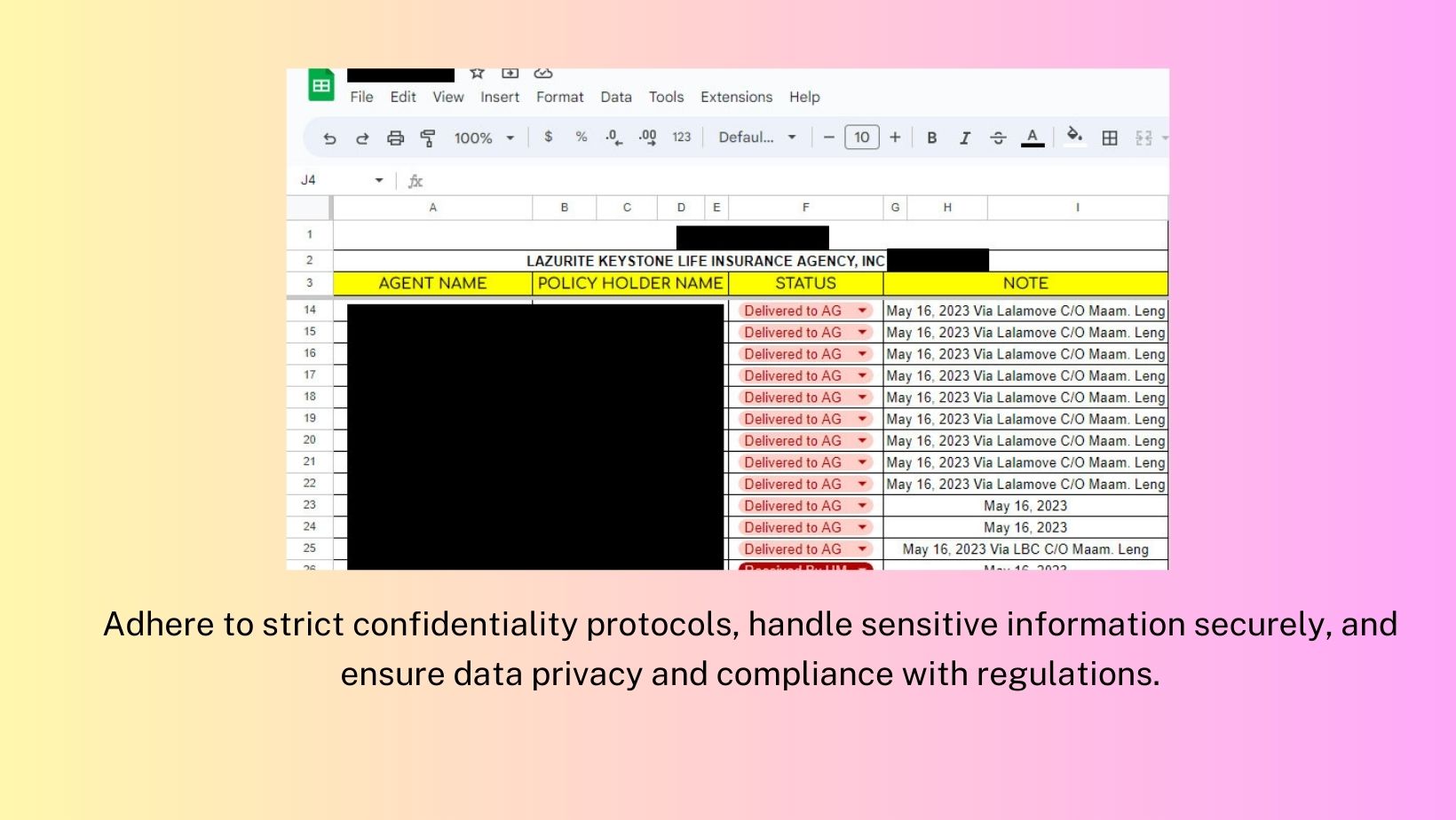Open the fill color picker
The image size is (1456, 820).
(x=1074, y=137)
